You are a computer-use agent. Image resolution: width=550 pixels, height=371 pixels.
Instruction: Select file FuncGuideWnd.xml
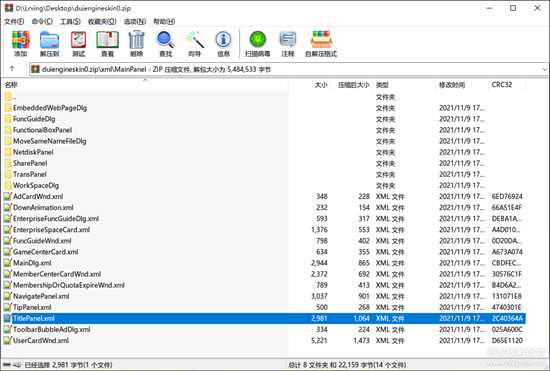[264, 241]
